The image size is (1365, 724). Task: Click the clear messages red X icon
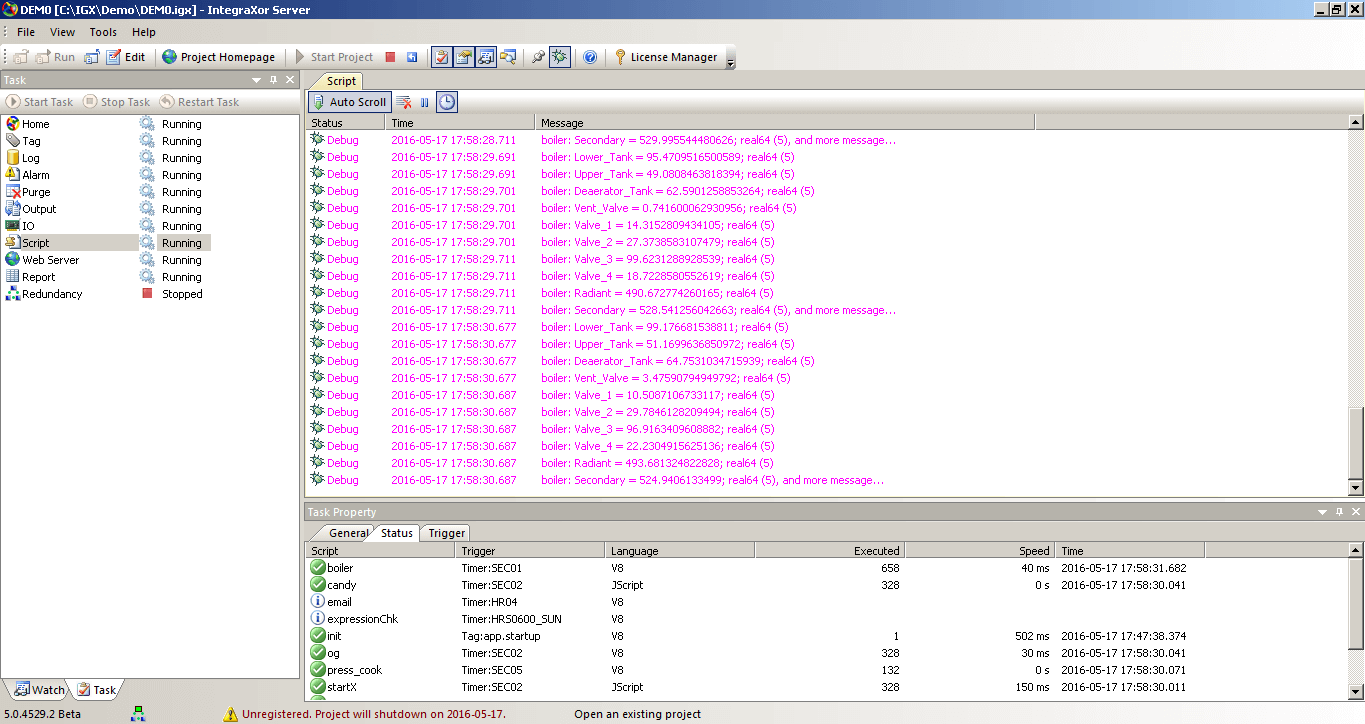coord(404,102)
